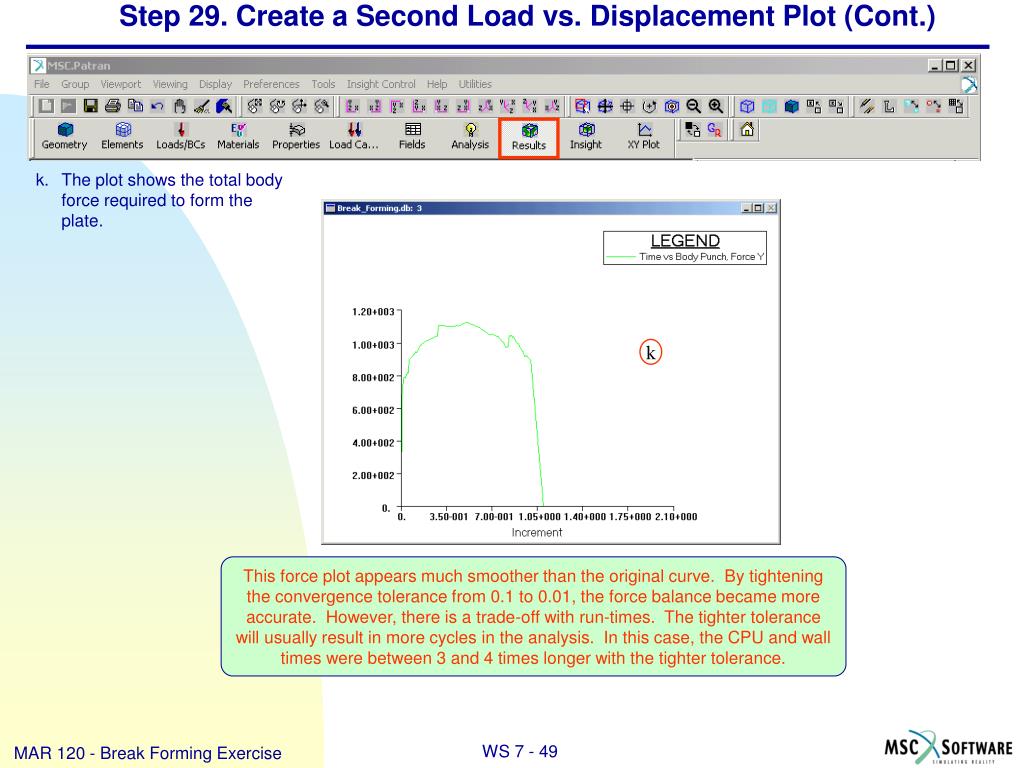The image size is (1024, 768).
Task: Click the Home house icon
Action: click(x=747, y=129)
